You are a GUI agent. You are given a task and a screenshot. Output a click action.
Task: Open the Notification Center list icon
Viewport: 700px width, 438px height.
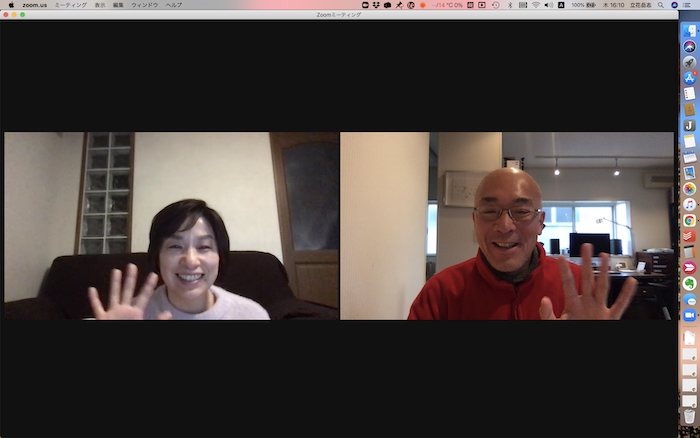point(689,5)
